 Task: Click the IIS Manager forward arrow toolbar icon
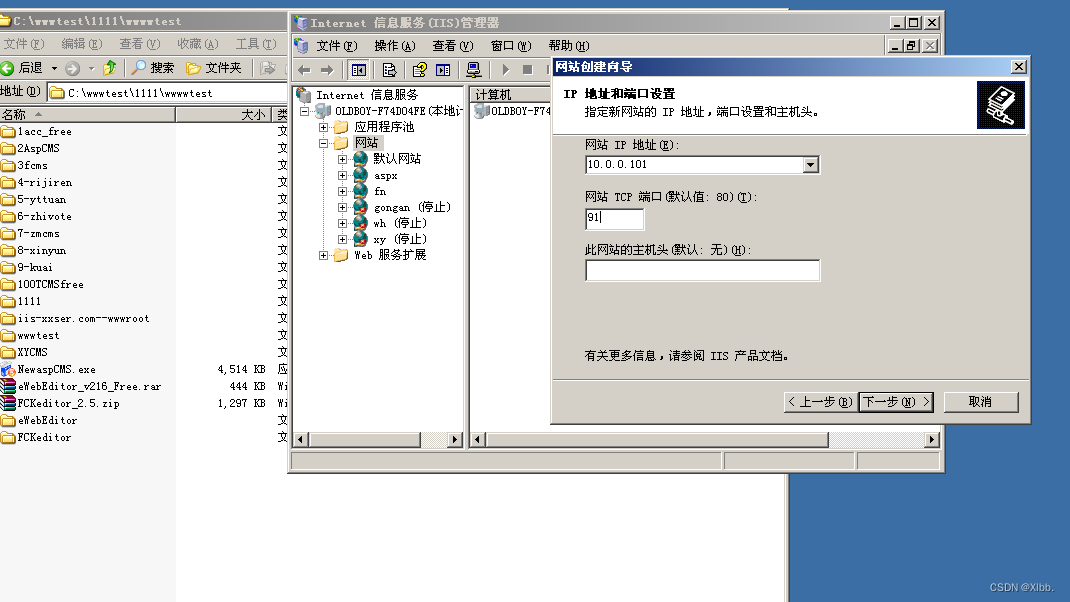click(x=327, y=70)
